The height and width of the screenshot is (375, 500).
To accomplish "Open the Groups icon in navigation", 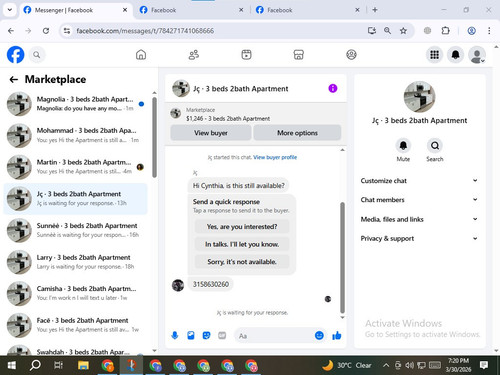I will coord(351,55).
